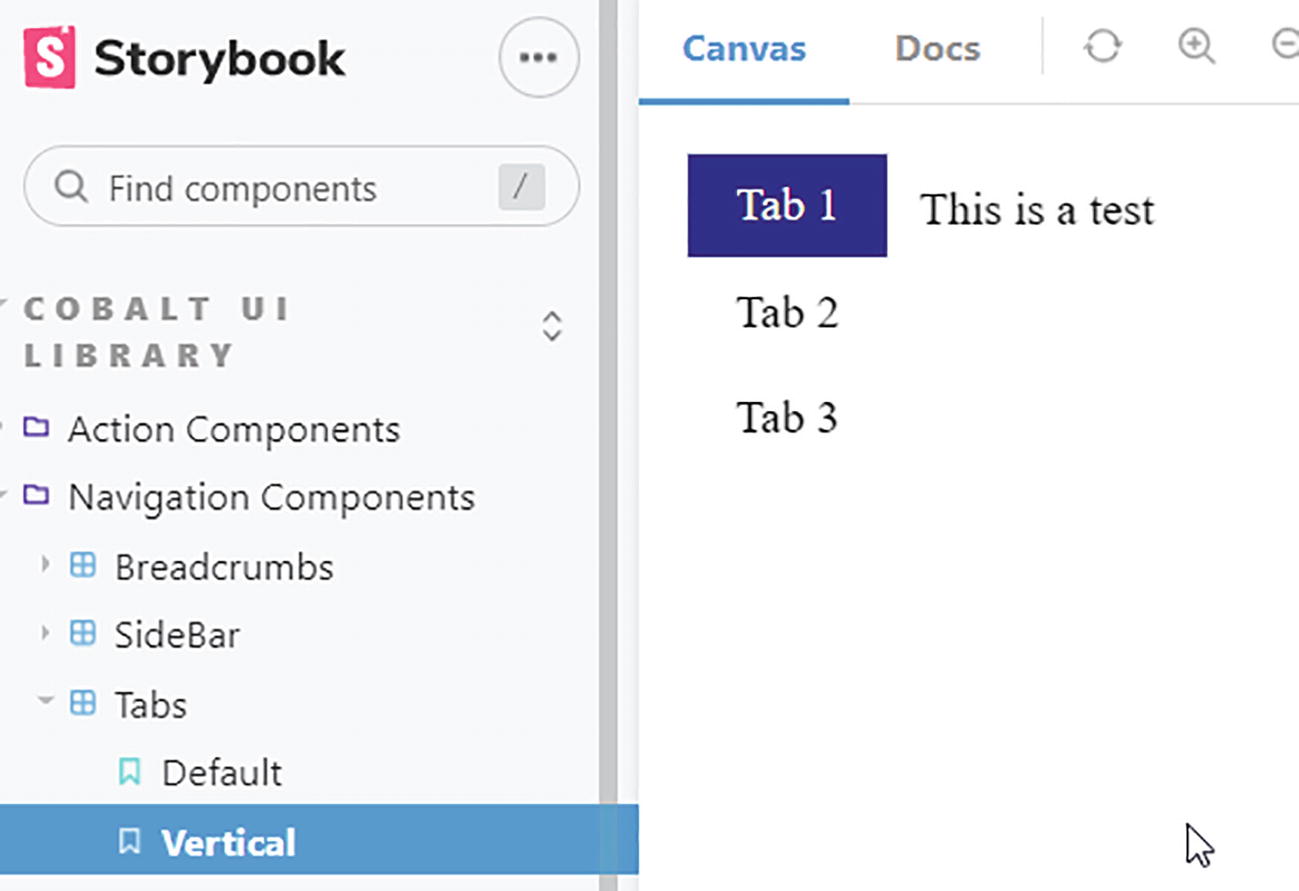Toggle expand/collapse all for Cobalt UI Library
Image resolution: width=1299 pixels, height=891 pixels.
tap(552, 326)
